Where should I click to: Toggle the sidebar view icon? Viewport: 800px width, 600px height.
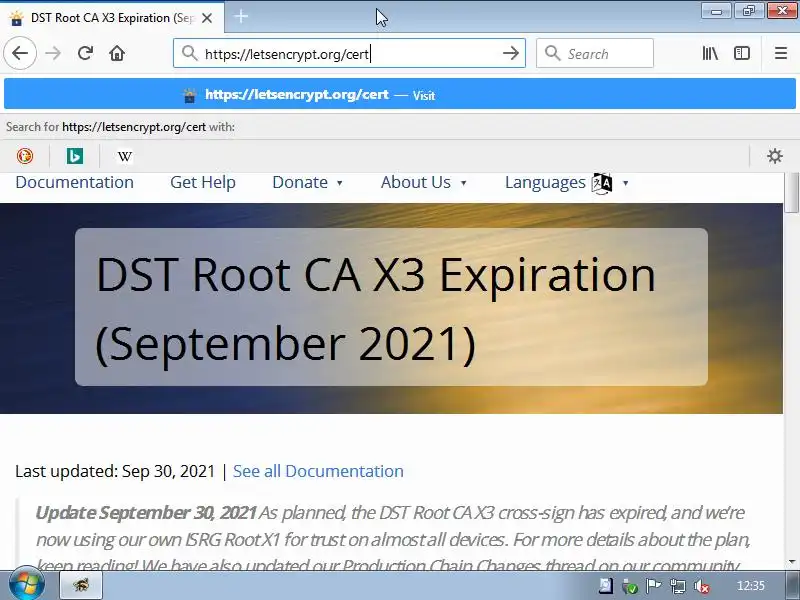(742, 53)
